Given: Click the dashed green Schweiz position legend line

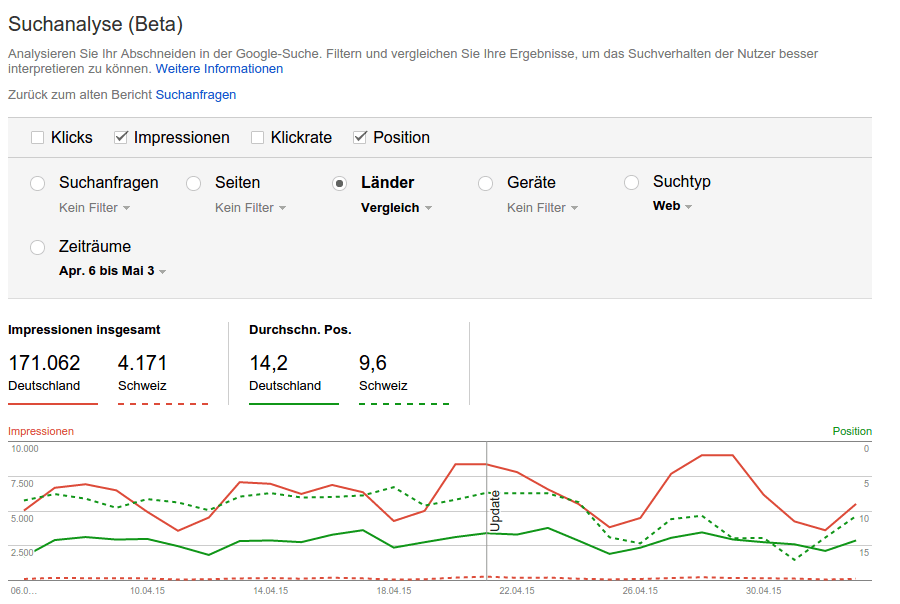Looking at the screenshot, I should coord(404,403).
